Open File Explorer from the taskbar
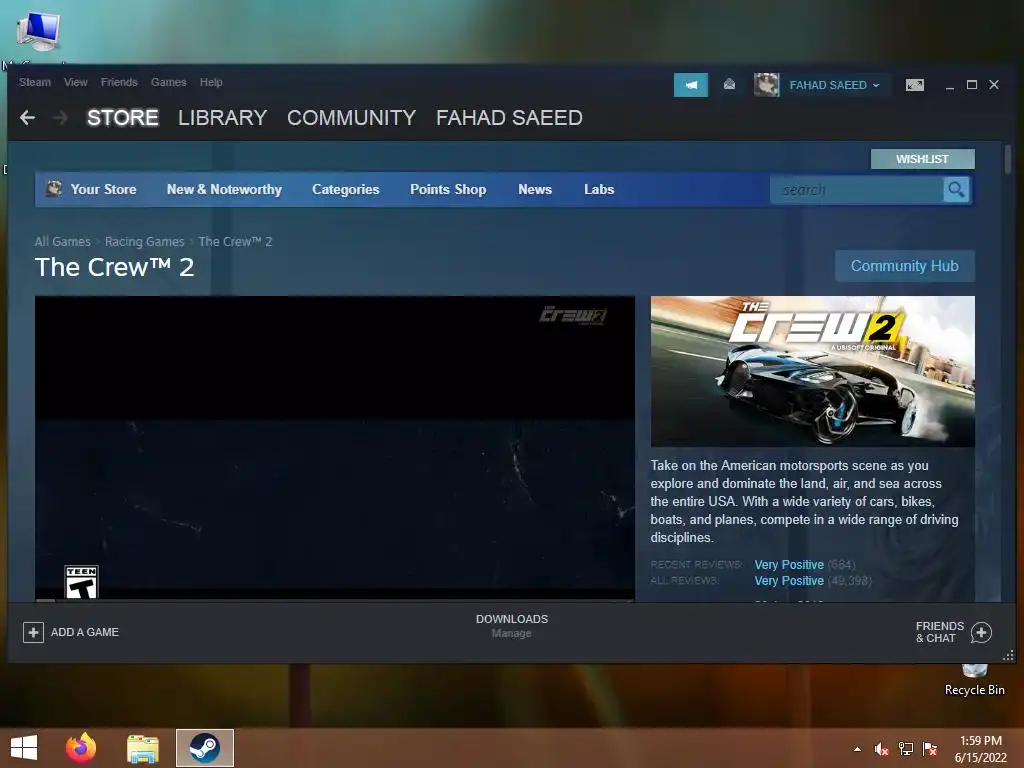1024x768 pixels. [x=143, y=748]
